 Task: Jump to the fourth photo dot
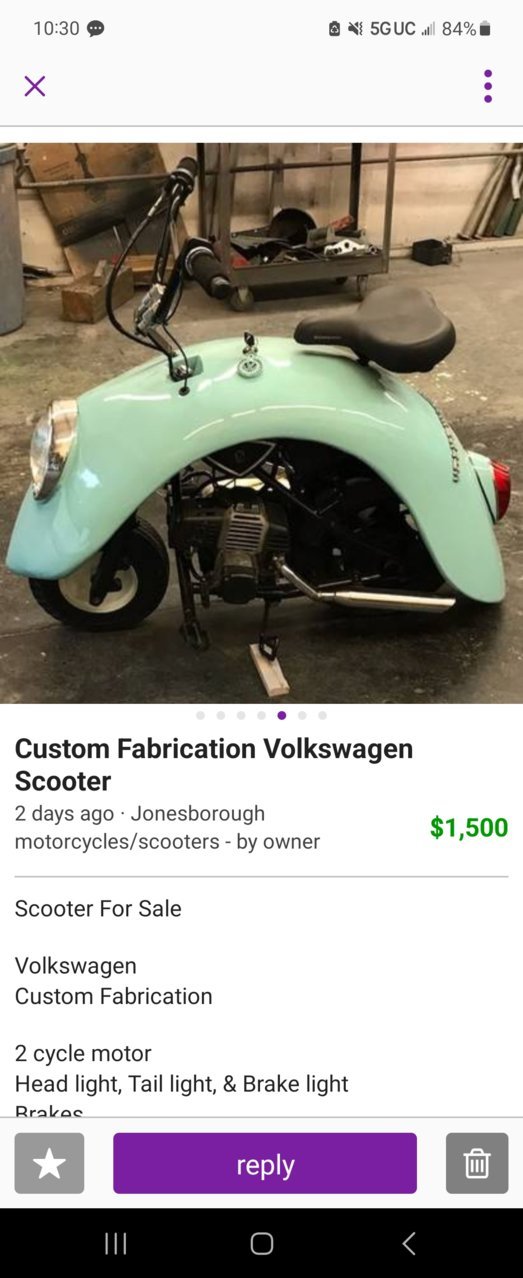(x=261, y=715)
